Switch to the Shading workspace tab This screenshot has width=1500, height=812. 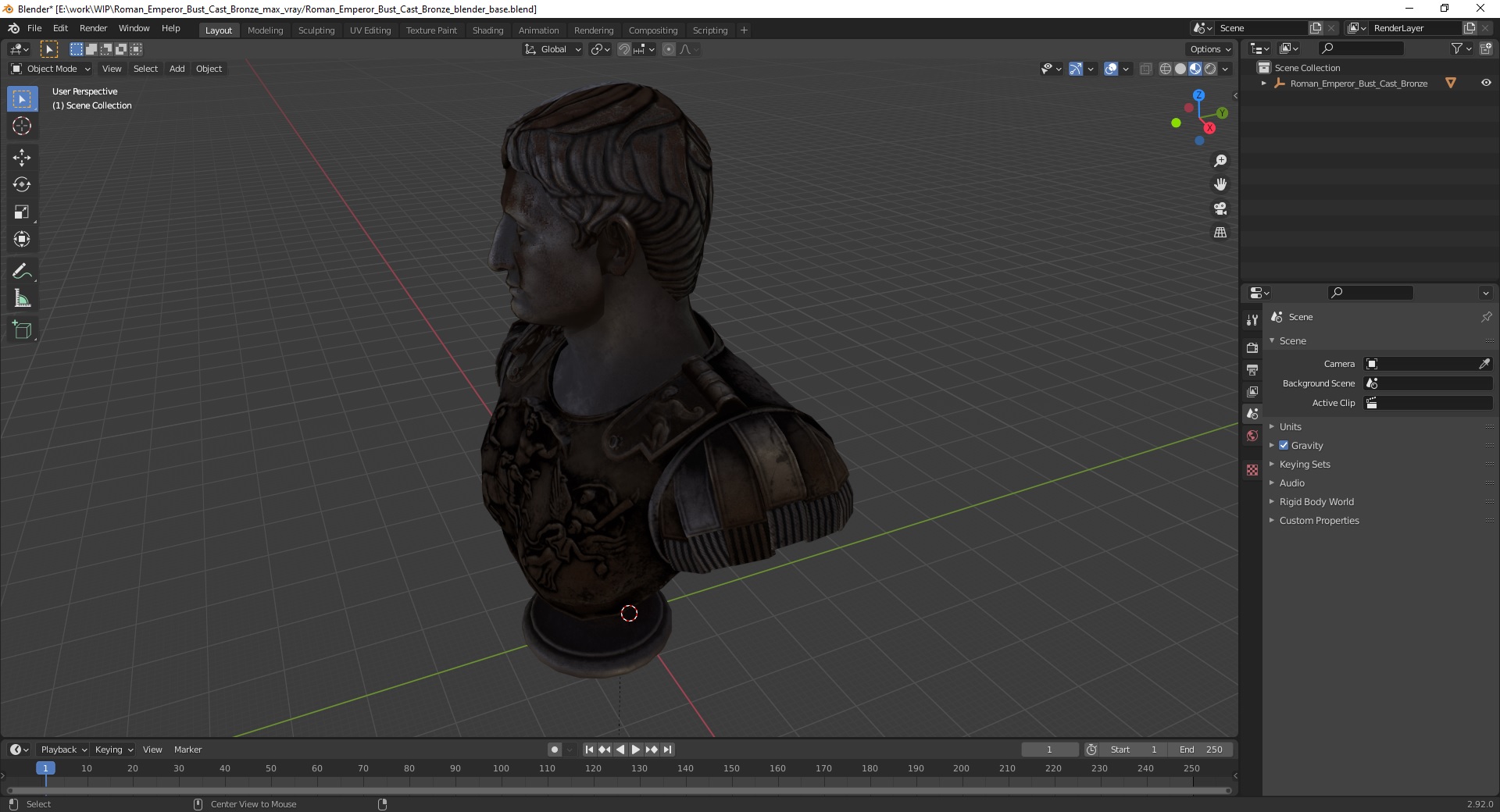(x=487, y=30)
